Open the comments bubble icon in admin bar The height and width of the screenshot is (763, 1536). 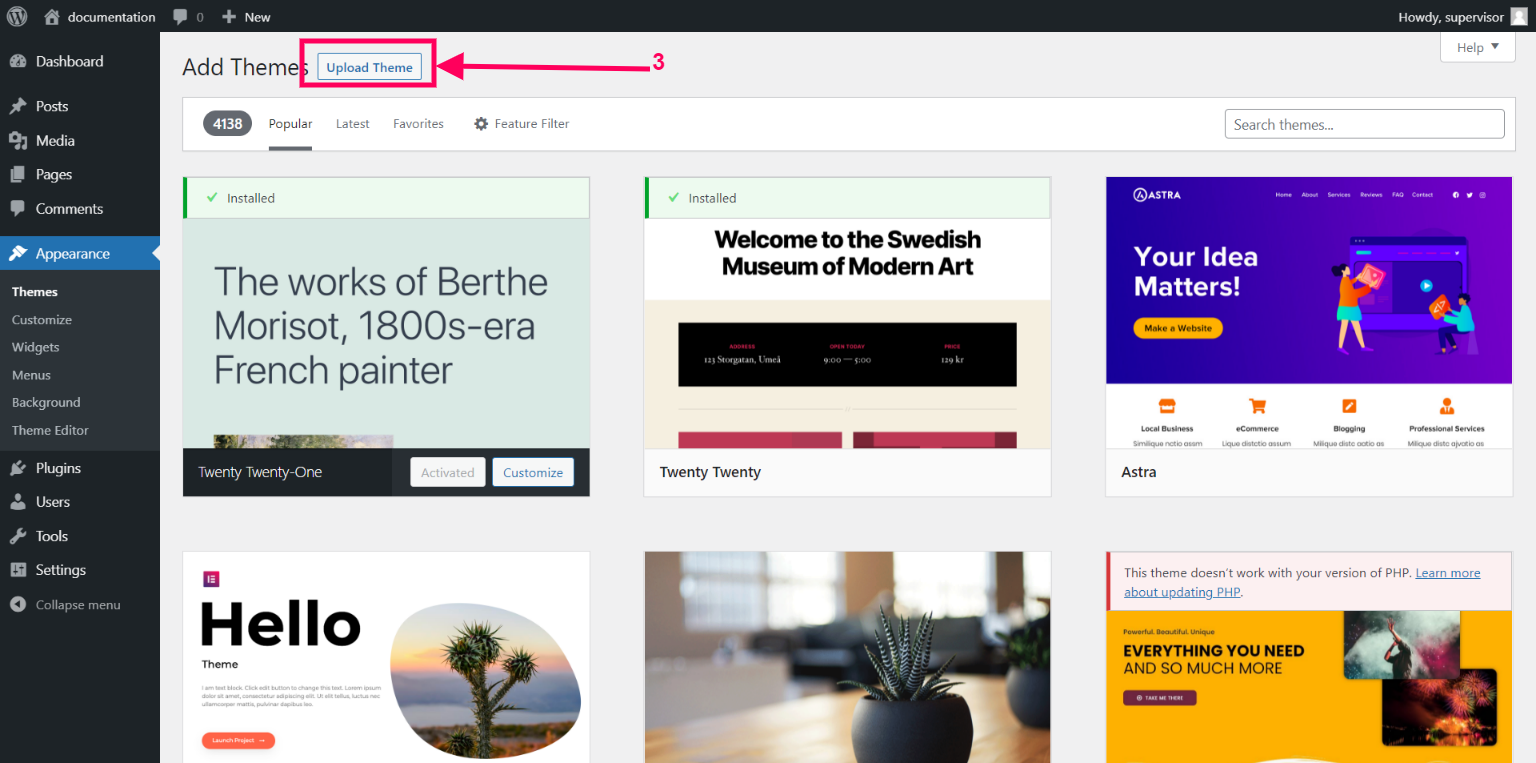click(180, 17)
